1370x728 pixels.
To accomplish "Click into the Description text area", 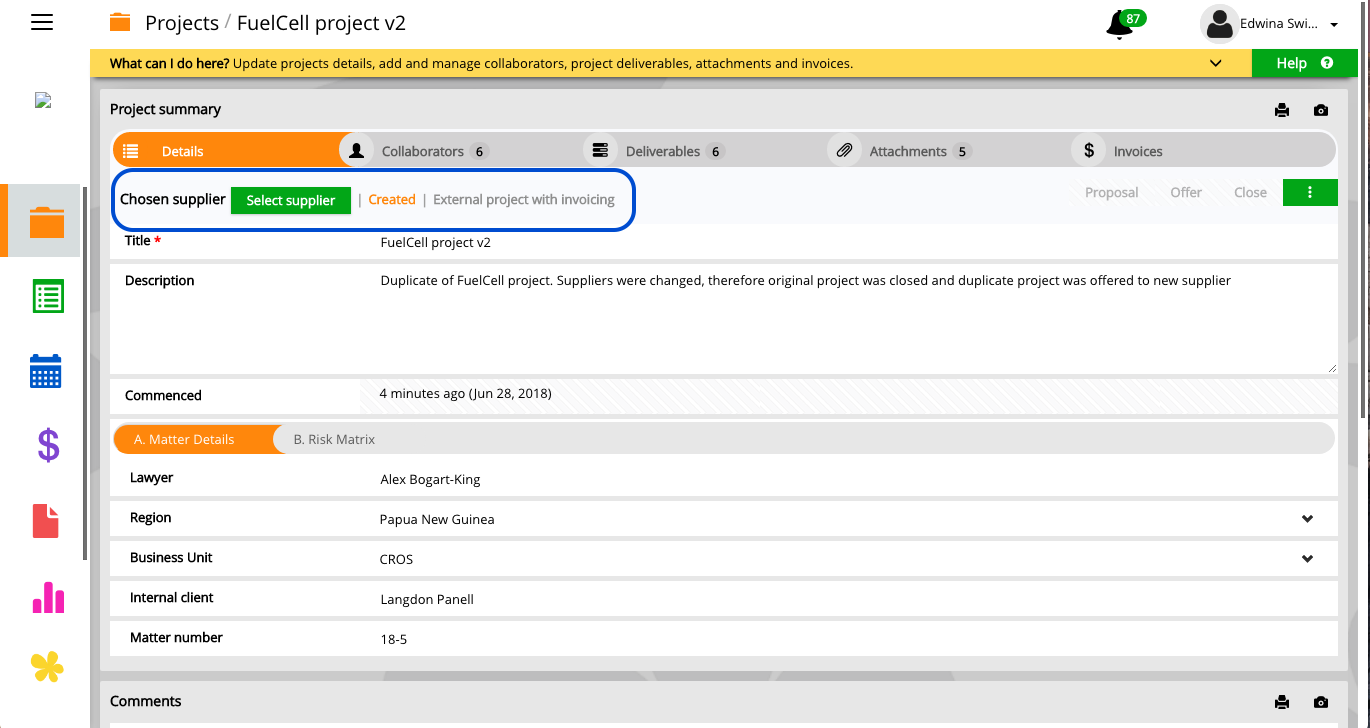I will [x=850, y=320].
